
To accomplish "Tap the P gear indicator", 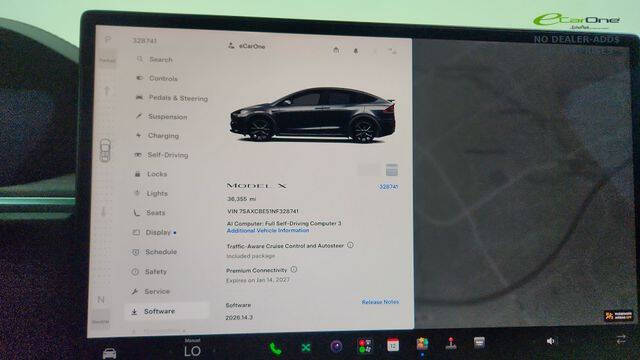I will point(108,40).
